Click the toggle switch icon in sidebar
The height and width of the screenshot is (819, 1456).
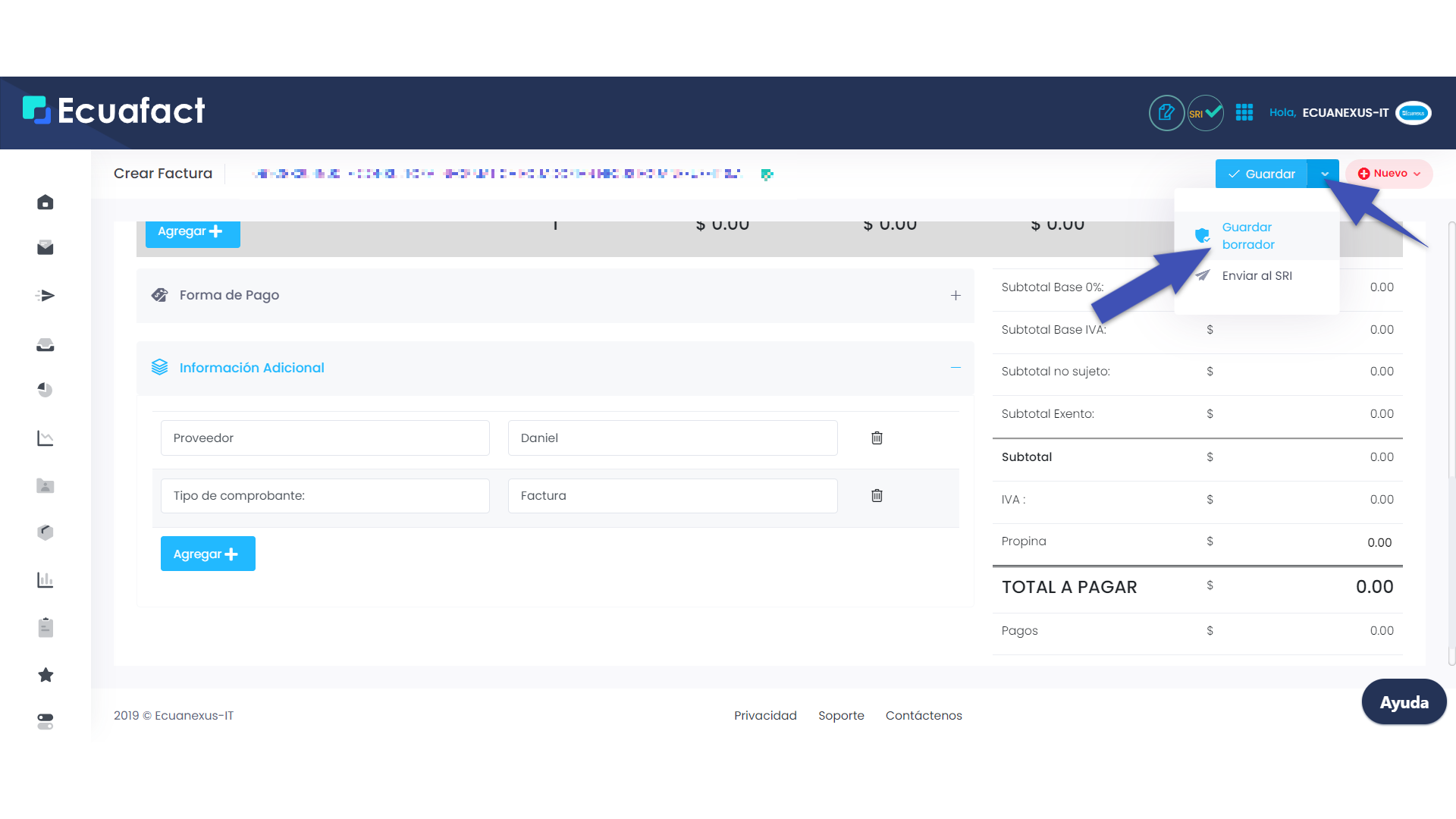coord(45,721)
